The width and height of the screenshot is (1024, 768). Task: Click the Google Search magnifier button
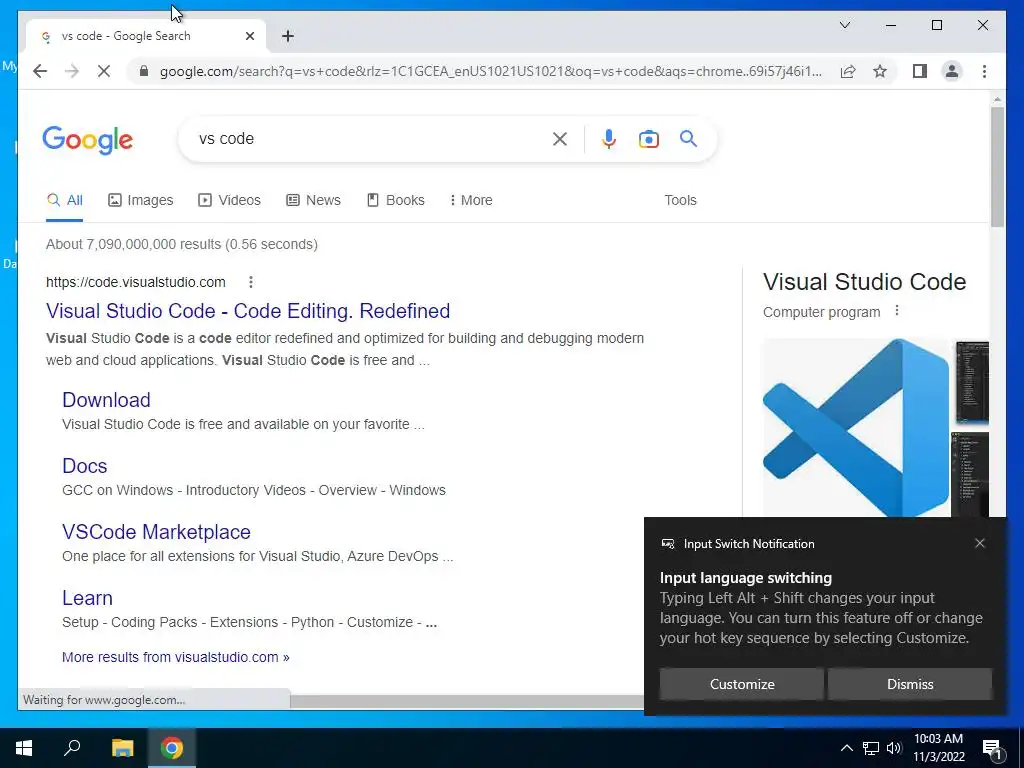tap(688, 138)
